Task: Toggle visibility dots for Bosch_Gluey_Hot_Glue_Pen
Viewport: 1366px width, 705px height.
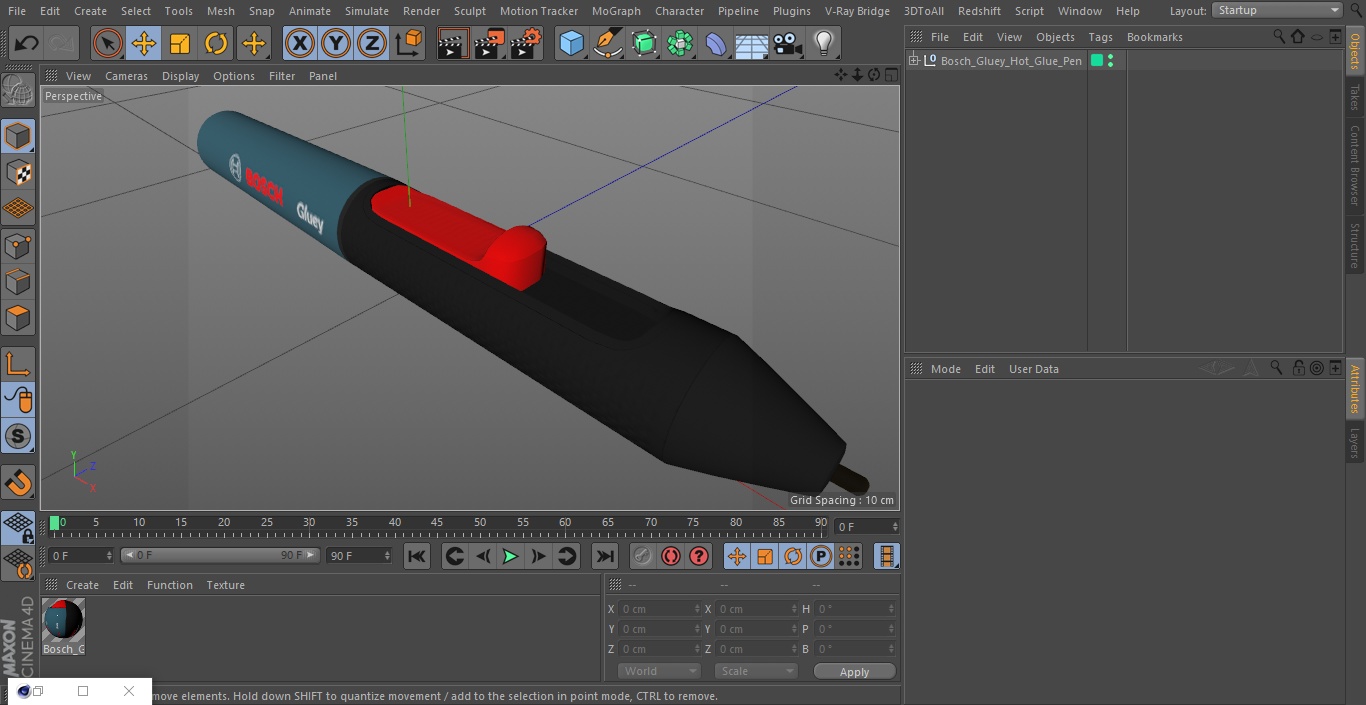Action: pos(1110,61)
